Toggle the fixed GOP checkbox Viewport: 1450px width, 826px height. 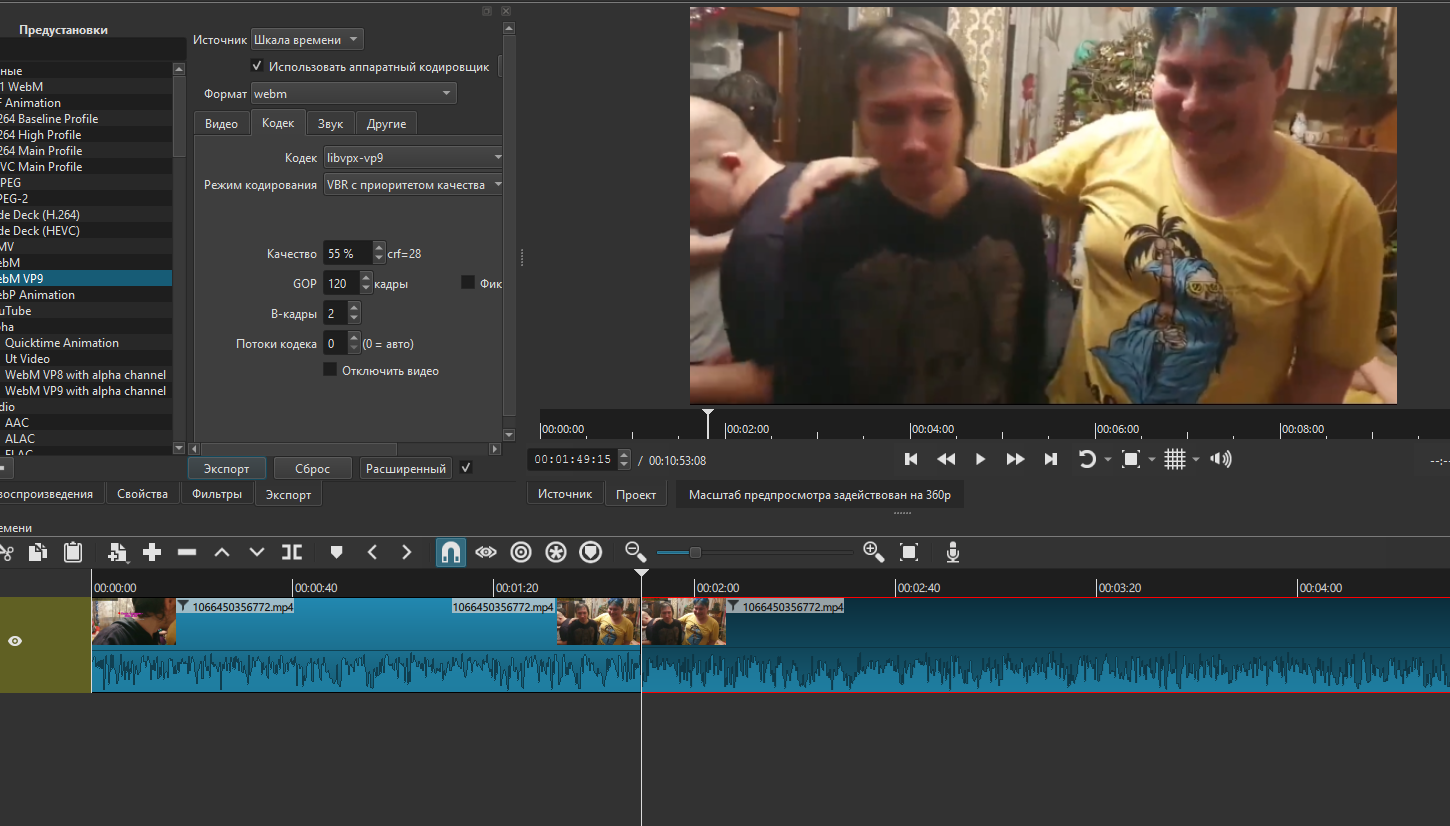tap(468, 283)
